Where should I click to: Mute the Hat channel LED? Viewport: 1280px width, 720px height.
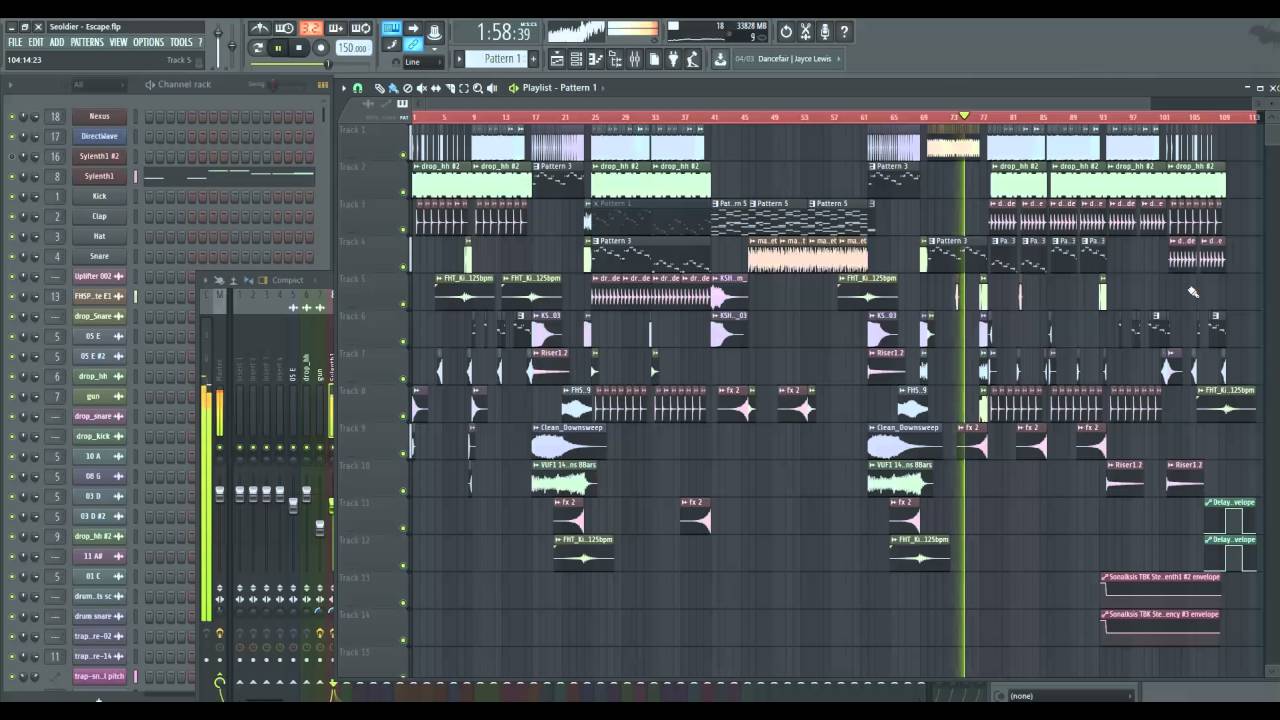pyautogui.click(x=12, y=236)
